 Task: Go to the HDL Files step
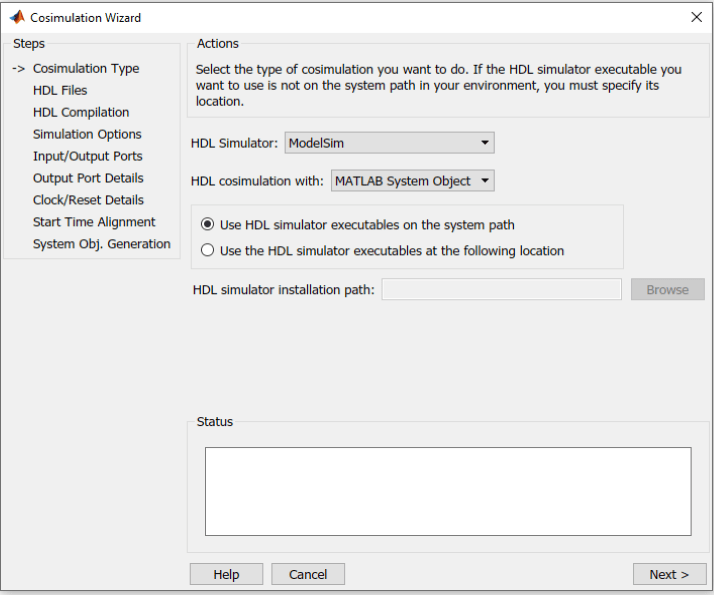60,90
